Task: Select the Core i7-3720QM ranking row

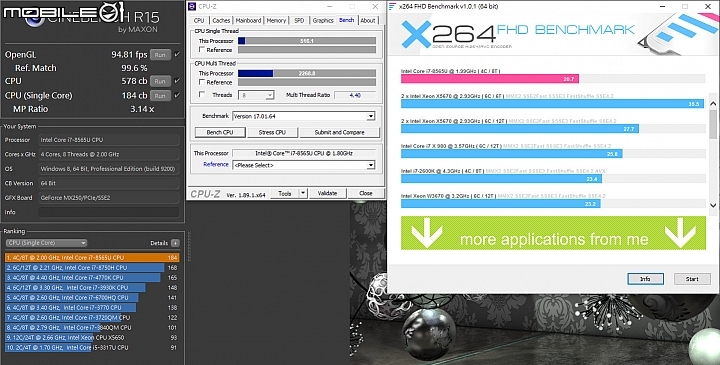Action: point(92,318)
